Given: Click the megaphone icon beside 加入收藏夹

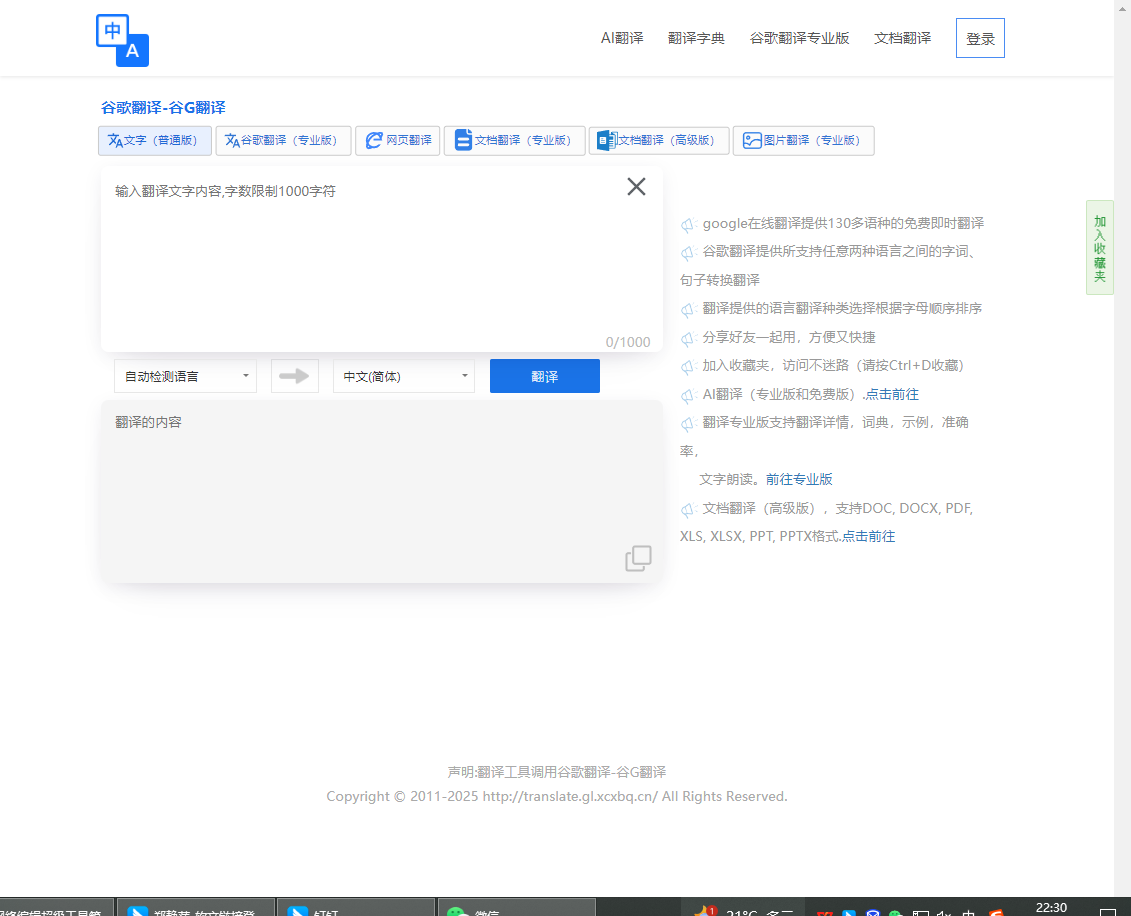Looking at the screenshot, I should (x=688, y=366).
